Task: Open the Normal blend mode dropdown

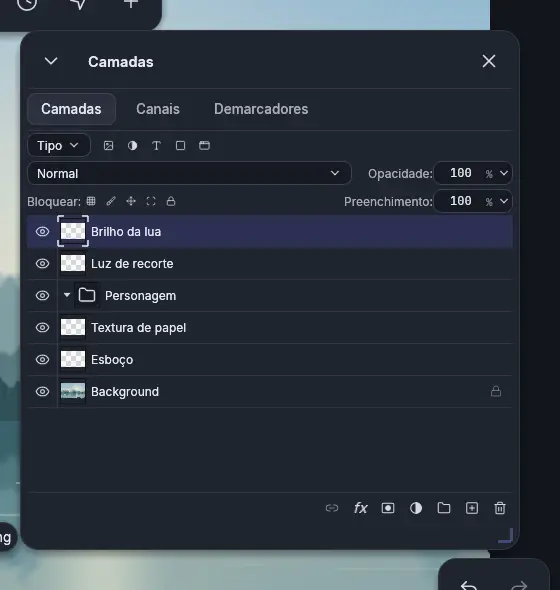Action: [x=189, y=173]
